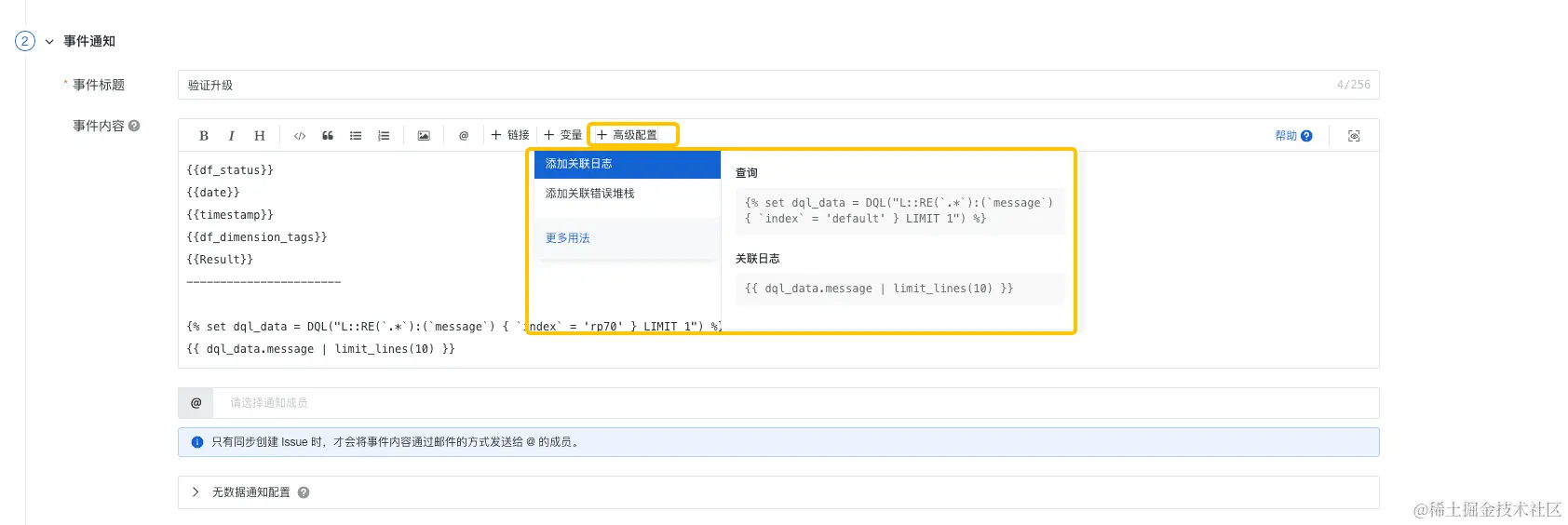
Task: Click the help icon beside 无数据通知配置
Action: pyautogui.click(x=304, y=492)
